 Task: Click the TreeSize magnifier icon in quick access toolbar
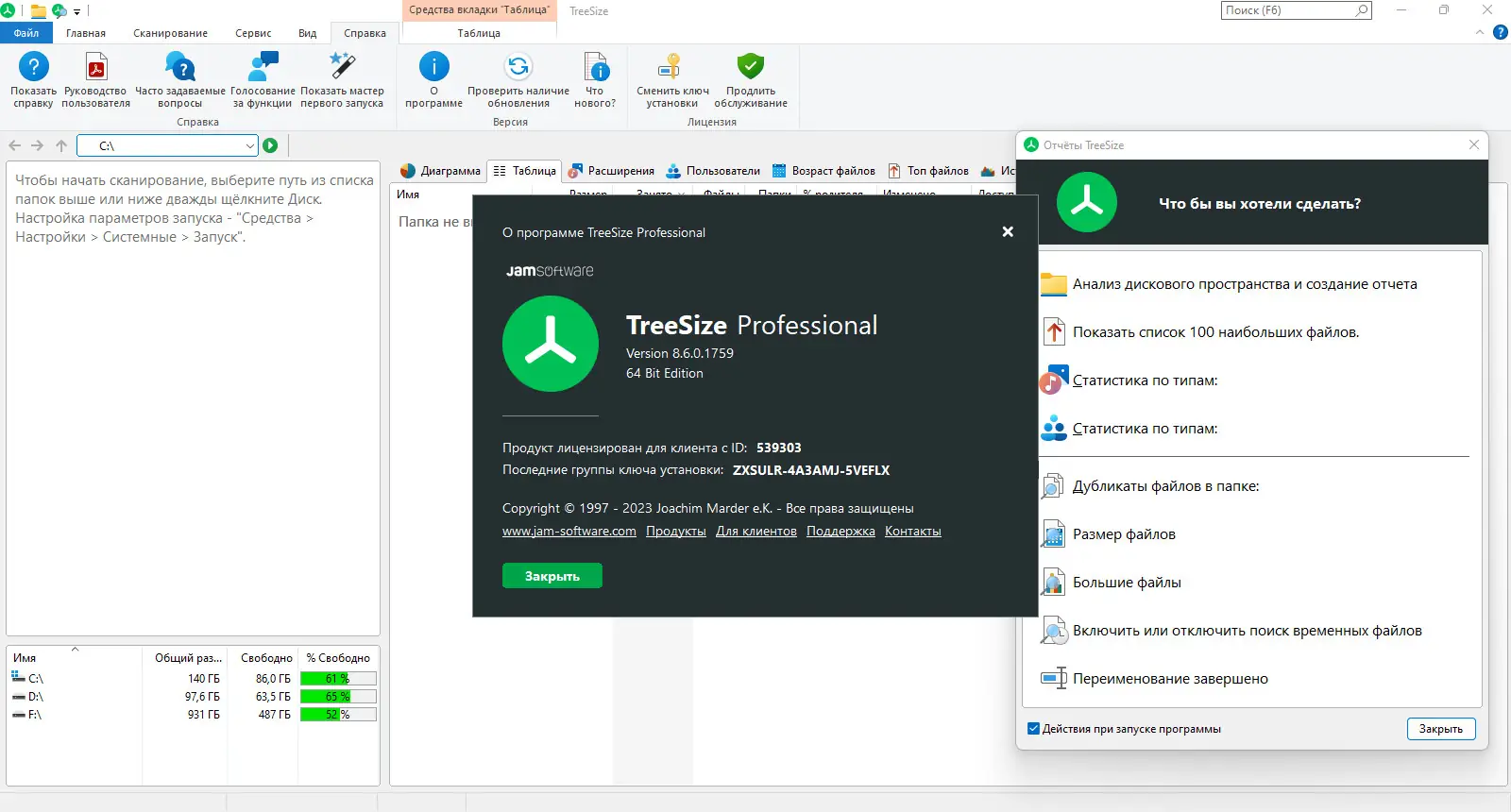coord(59,11)
